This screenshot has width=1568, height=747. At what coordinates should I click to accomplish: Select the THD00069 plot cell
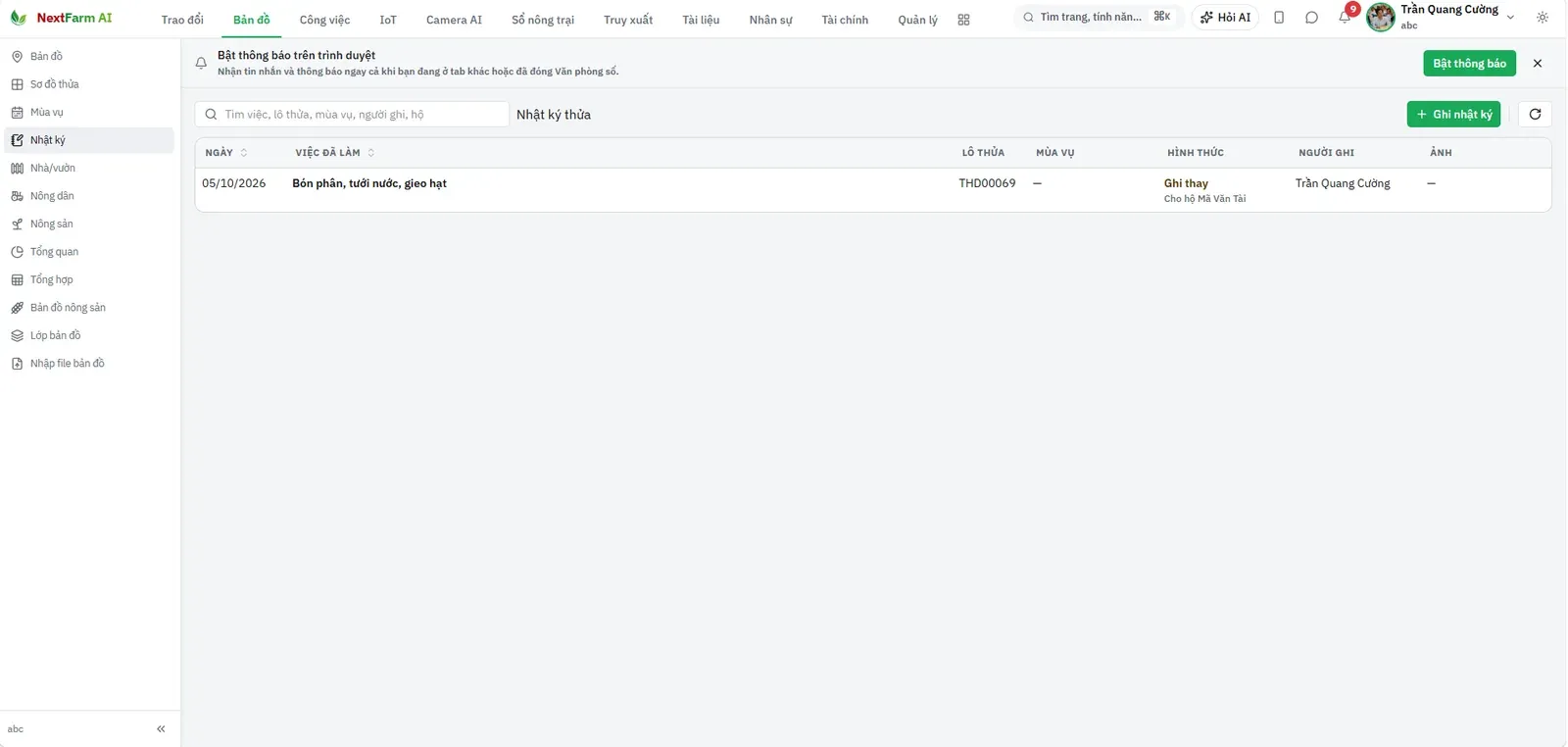pos(987,183)
